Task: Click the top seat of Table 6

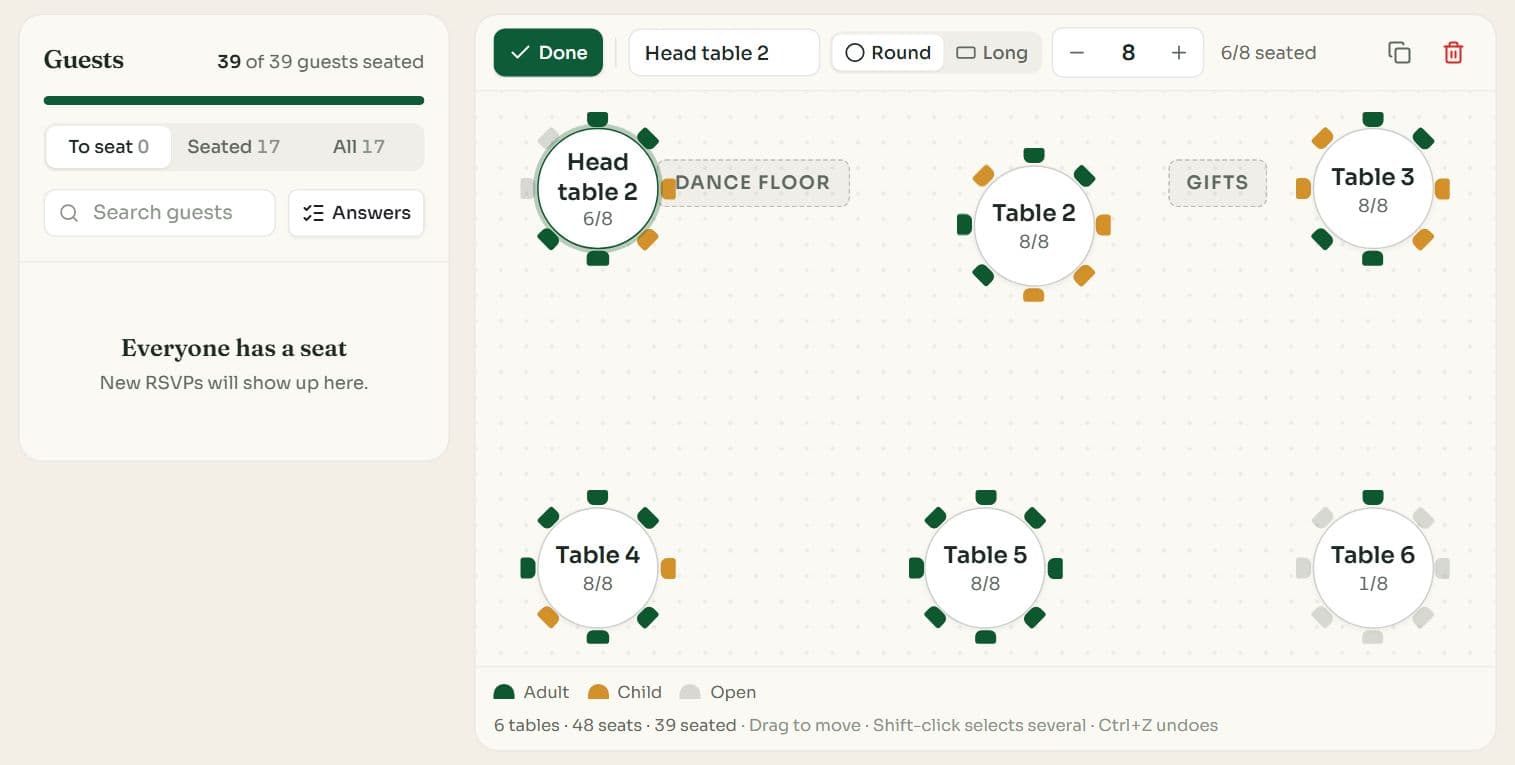Action: click(x=1373, y=497)
